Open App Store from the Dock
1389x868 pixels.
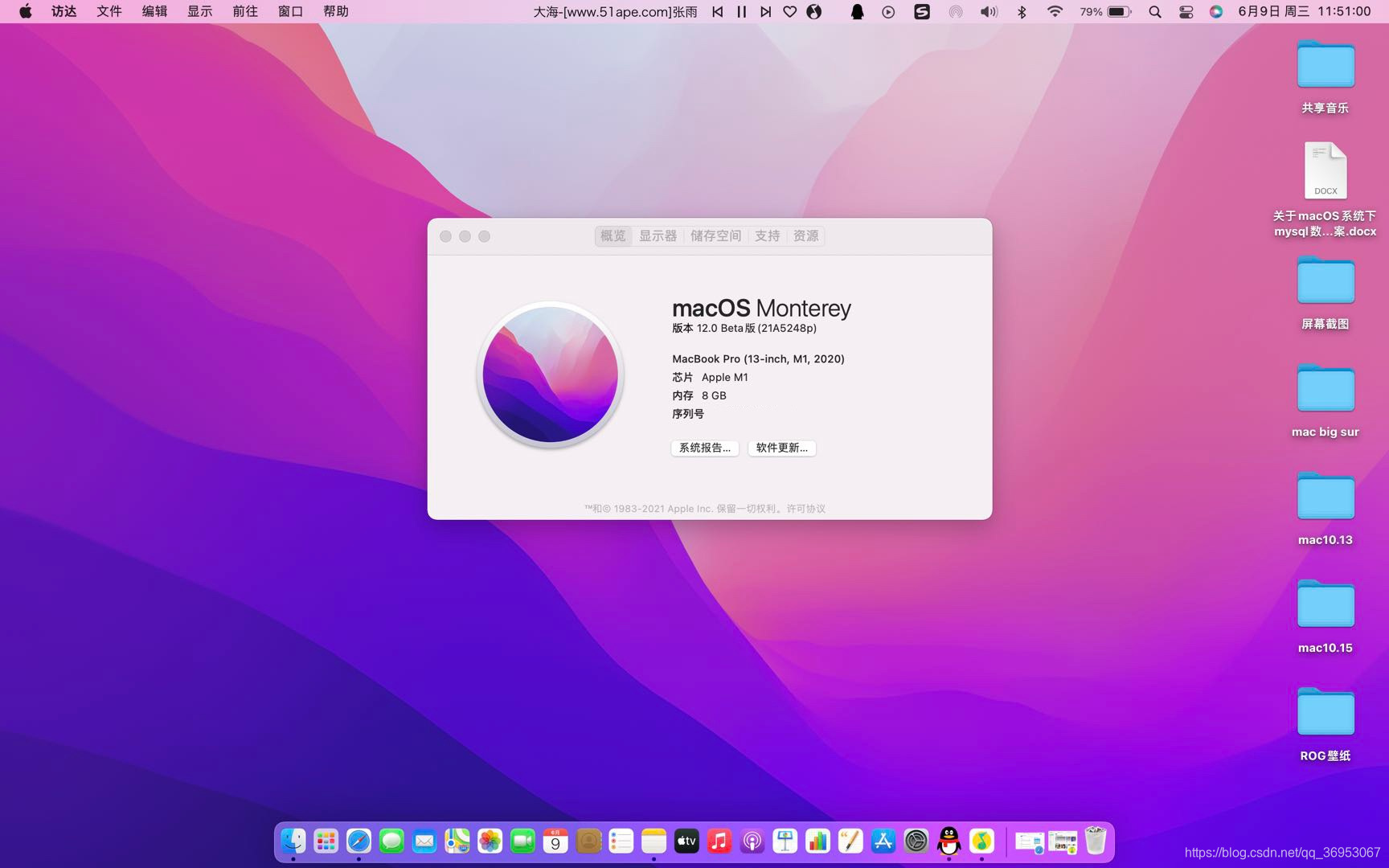(x=883, y=841)
